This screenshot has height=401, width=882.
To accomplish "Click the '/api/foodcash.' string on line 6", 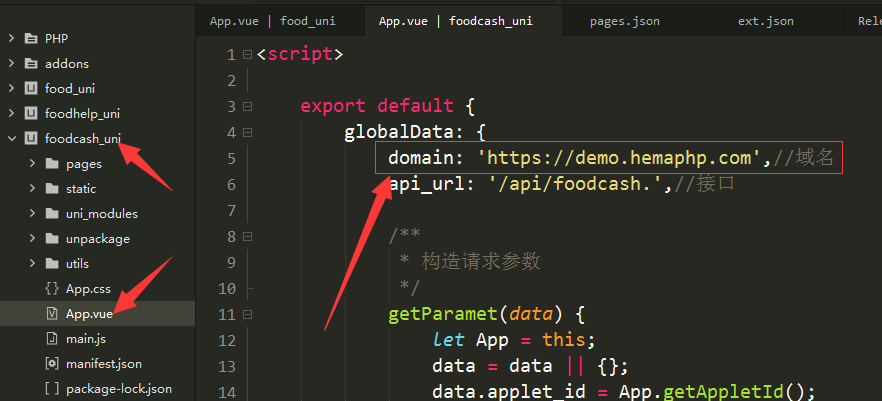I will tap(577, 184).
